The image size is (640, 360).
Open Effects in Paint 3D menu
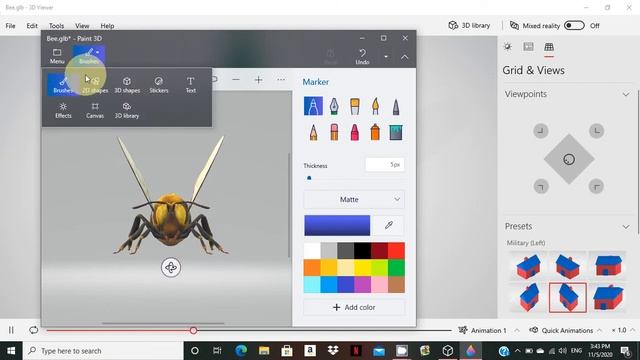63,110
